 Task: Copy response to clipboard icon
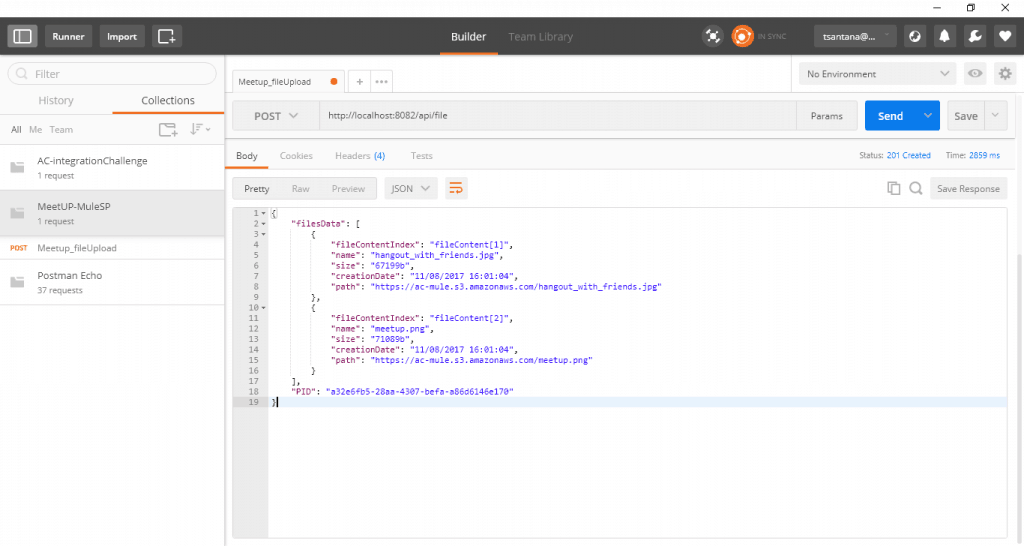tap(893, 188)
